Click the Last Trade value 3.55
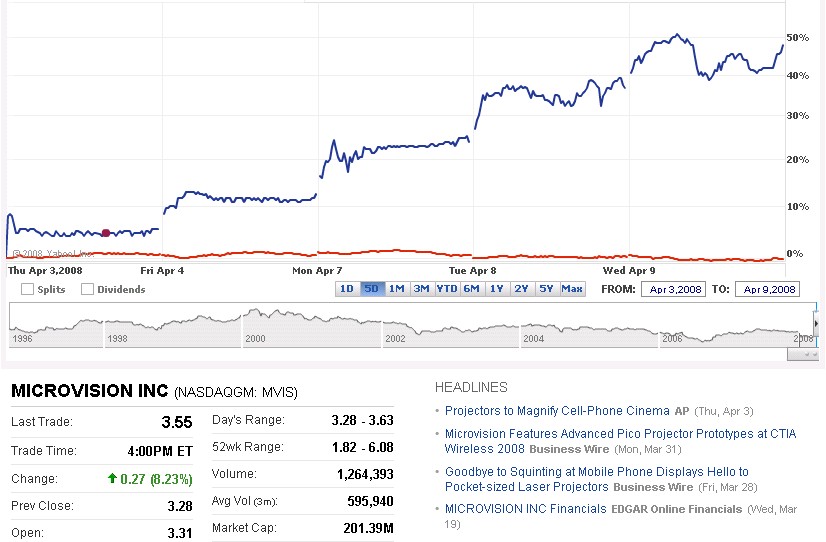 (x=177, y=422)
